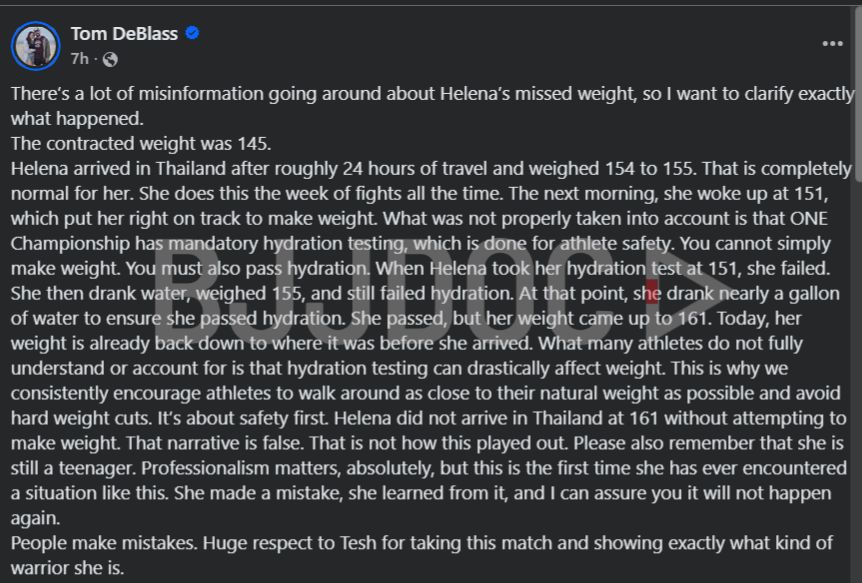862x583 pixels.
Task: Open the three-dot post options menu
Action: coord(832,44)
